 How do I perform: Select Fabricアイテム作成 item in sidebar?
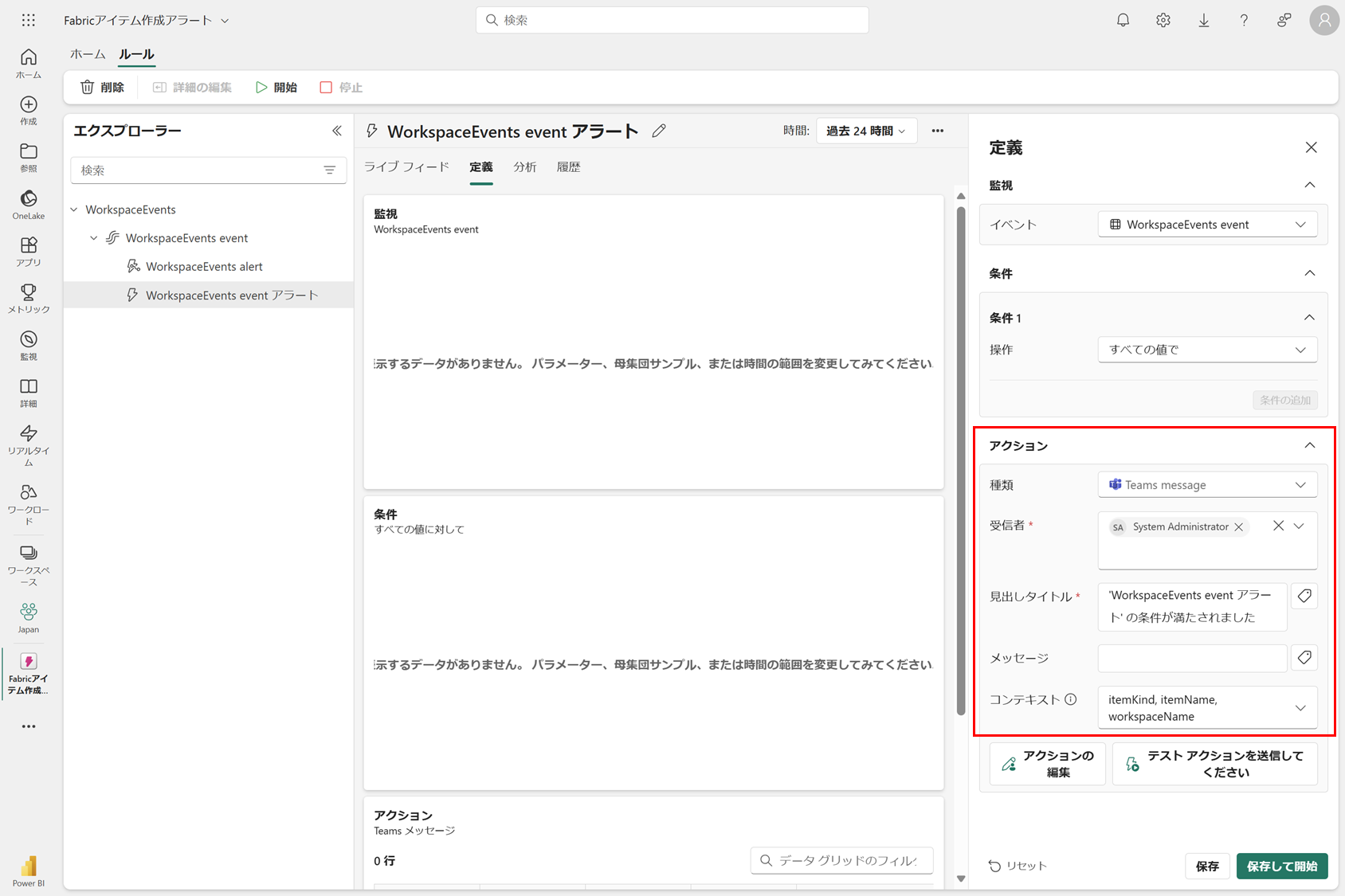coord(29,674)
